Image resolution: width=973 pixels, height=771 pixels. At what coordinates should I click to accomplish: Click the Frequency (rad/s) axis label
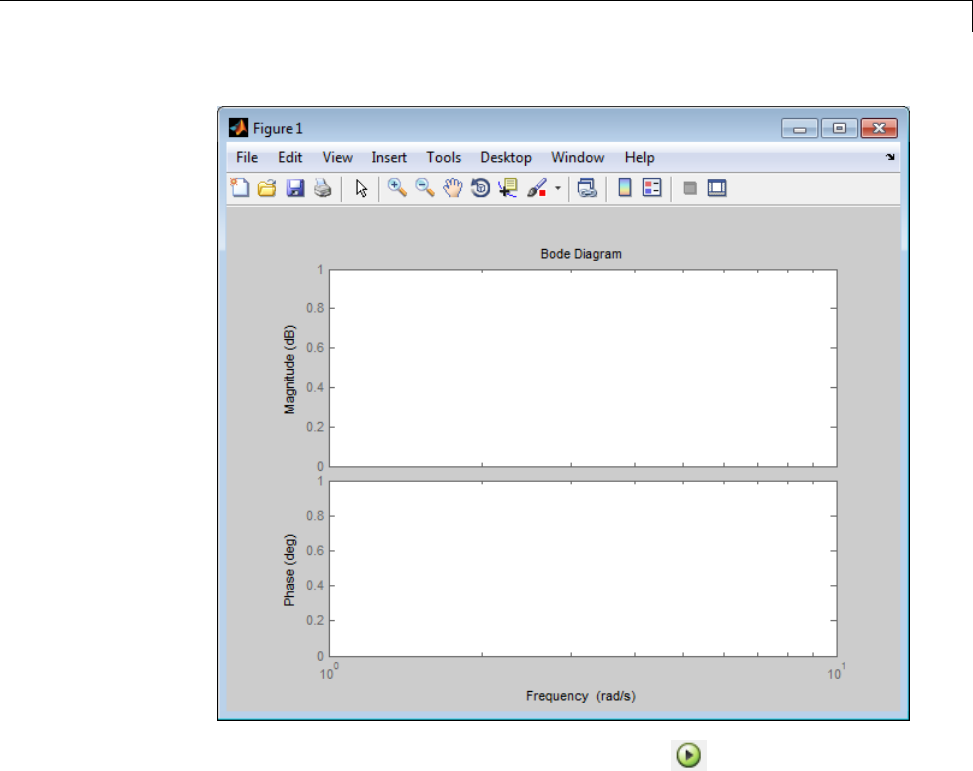click(x=581, y=696)
